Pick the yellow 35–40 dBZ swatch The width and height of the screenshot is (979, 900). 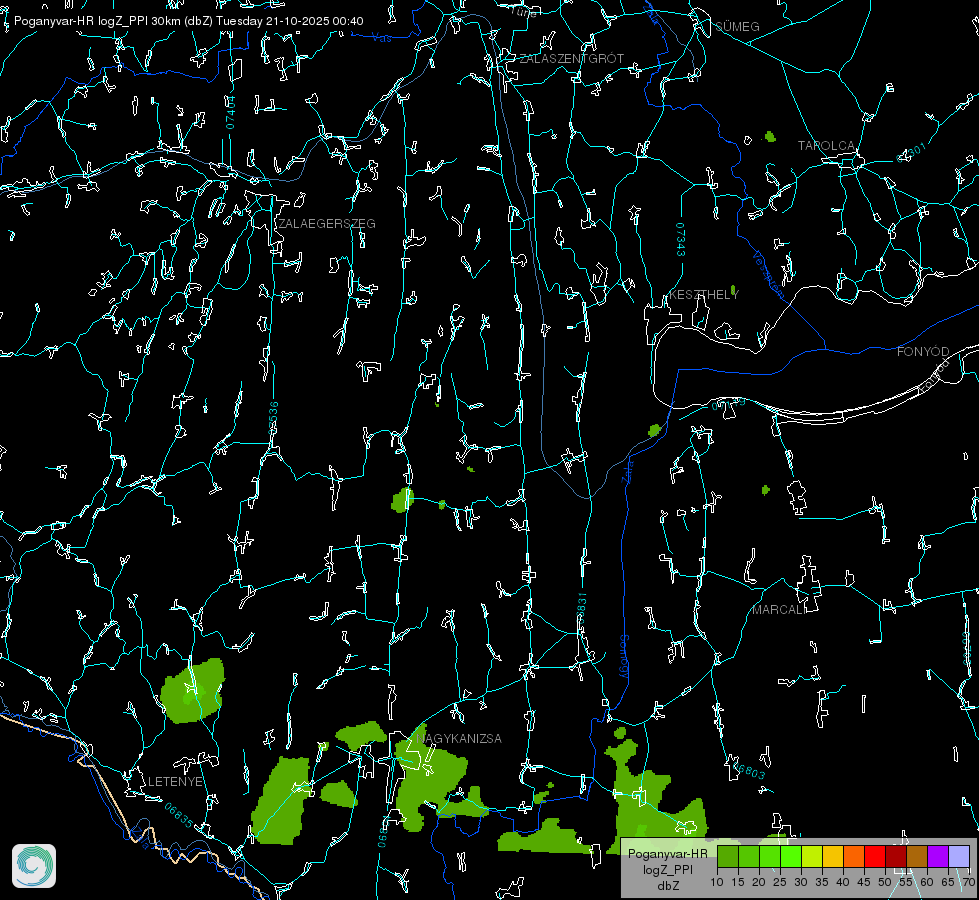[833, 856]
